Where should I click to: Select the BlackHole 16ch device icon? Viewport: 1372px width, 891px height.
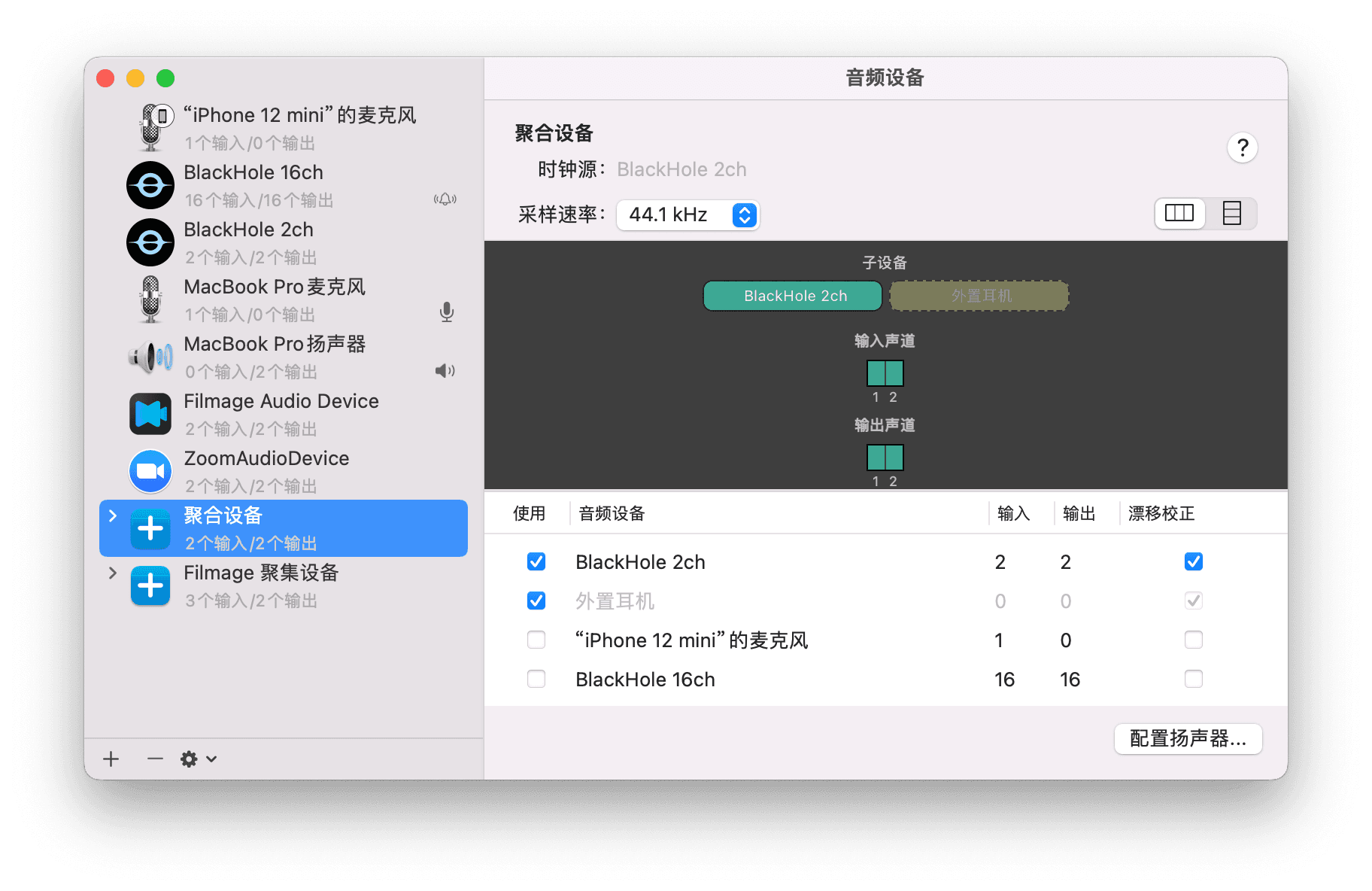coord(150,185)
